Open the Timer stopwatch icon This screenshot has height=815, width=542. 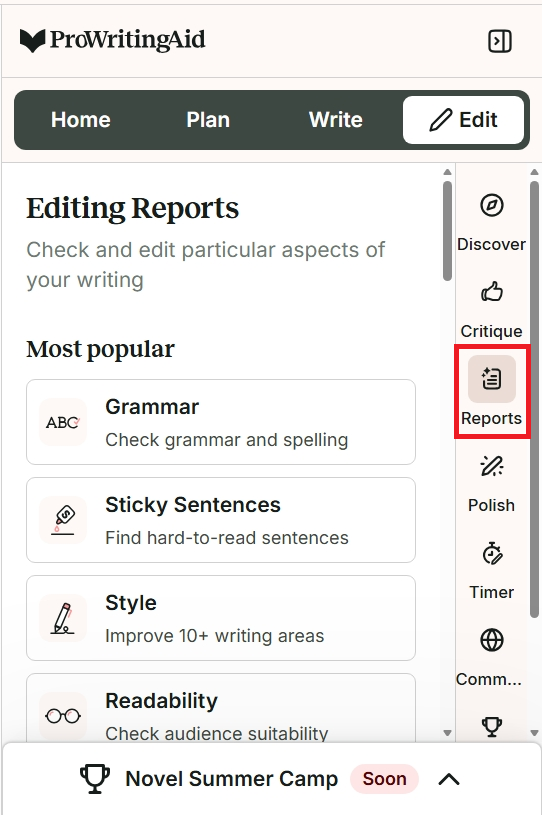tap(492, 553)
